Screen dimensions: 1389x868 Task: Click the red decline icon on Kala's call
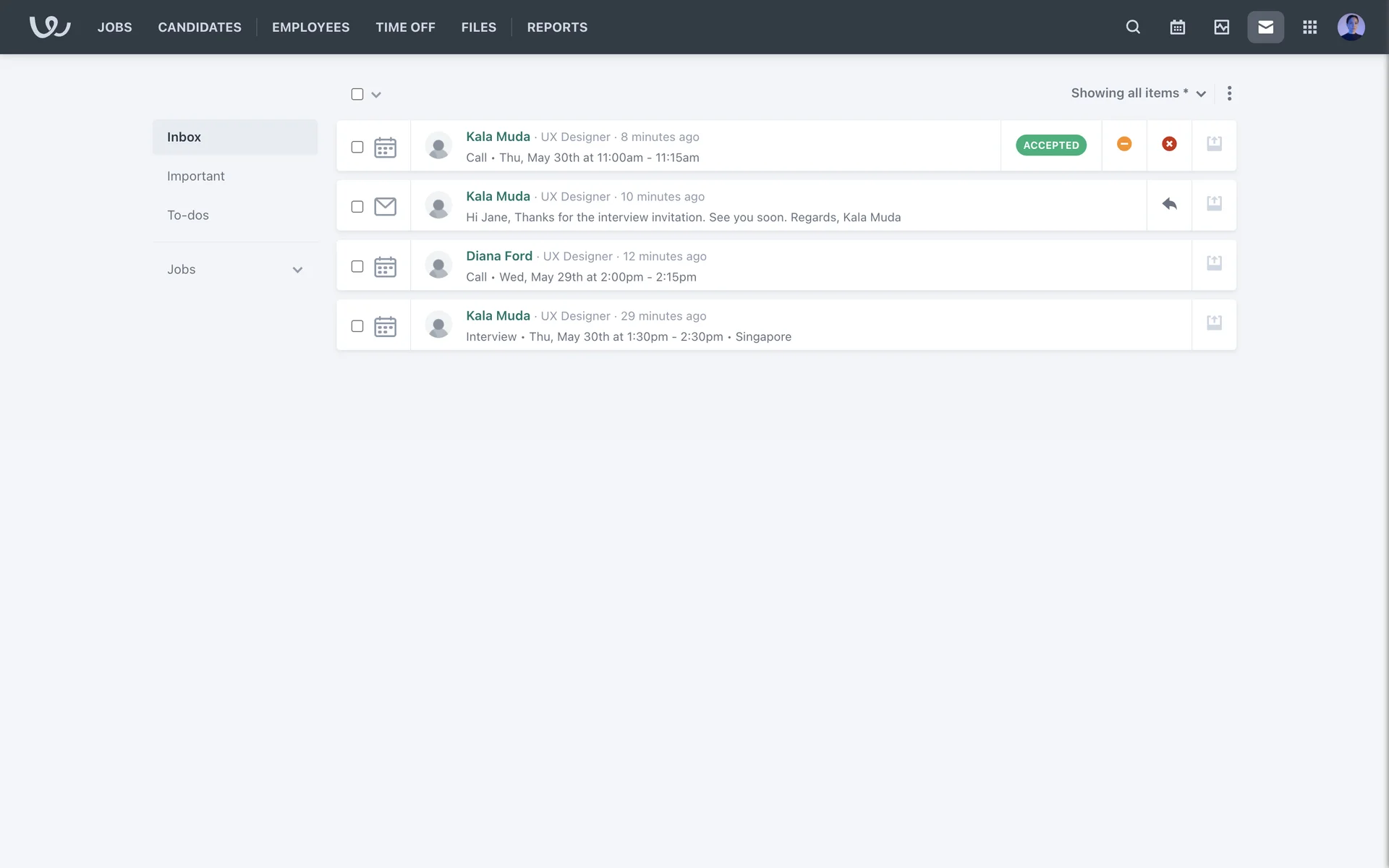pos(1169,144)
